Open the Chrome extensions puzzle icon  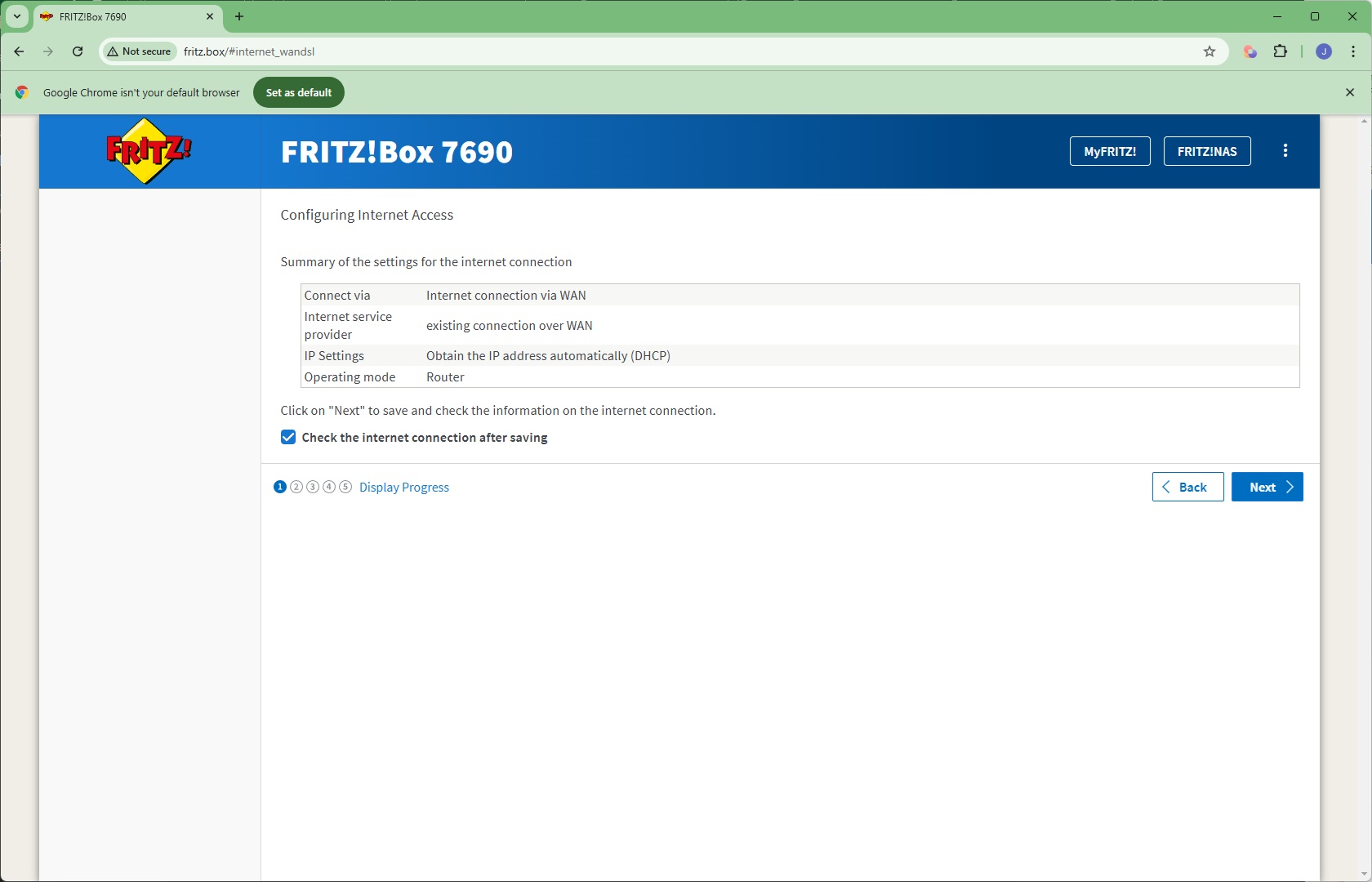(x=1281, y=51)
